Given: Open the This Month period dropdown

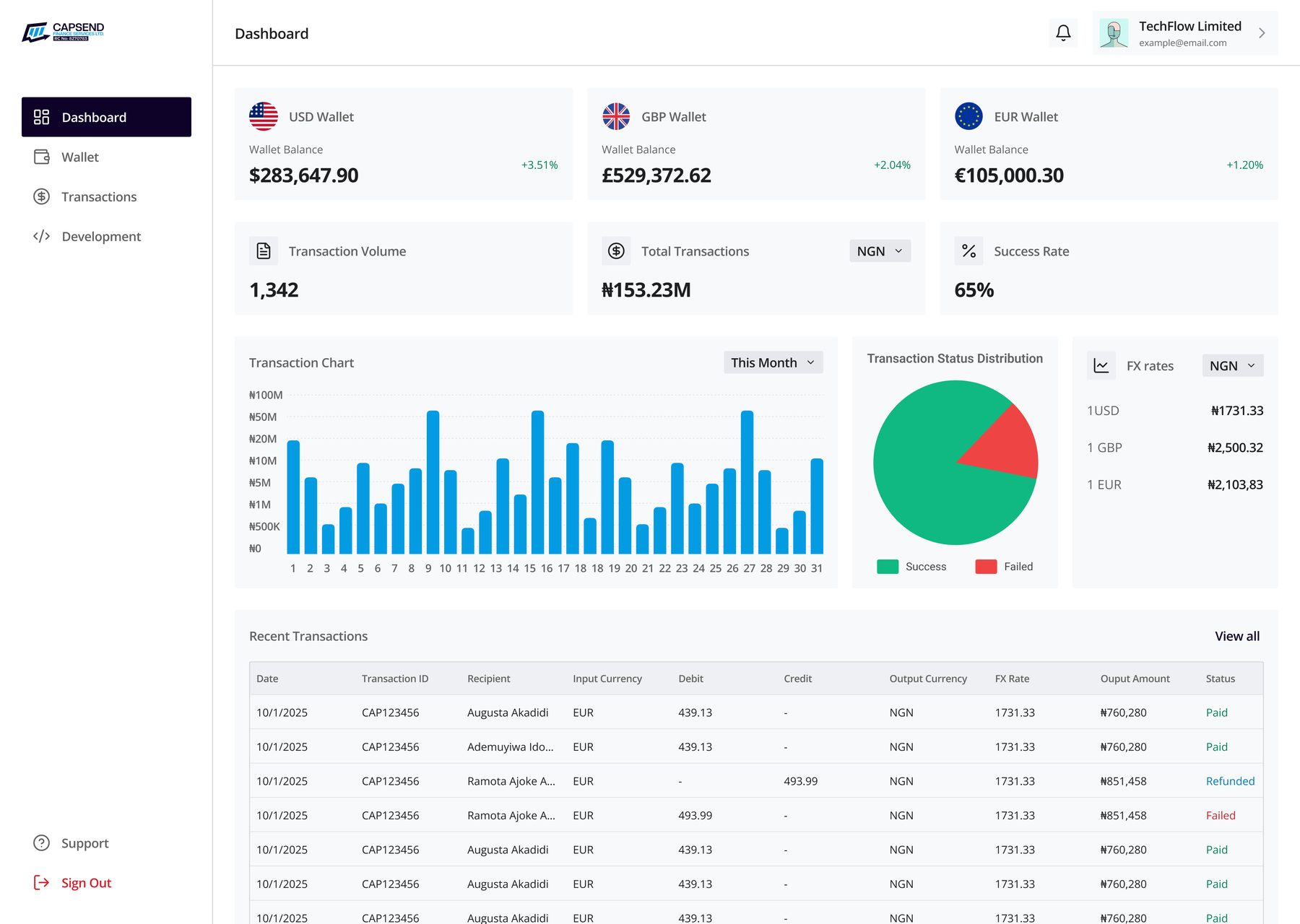Looking at the screenshot, I should click(773, 362).
